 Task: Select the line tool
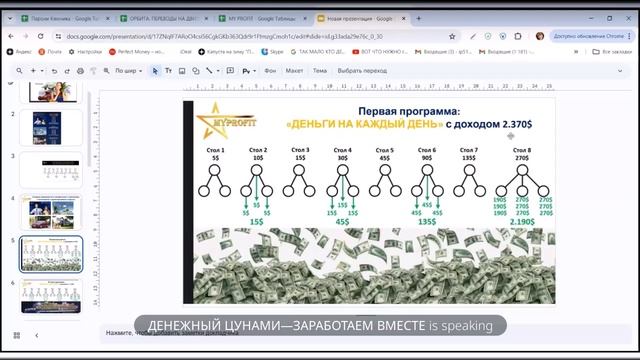[x=209, y=71]
